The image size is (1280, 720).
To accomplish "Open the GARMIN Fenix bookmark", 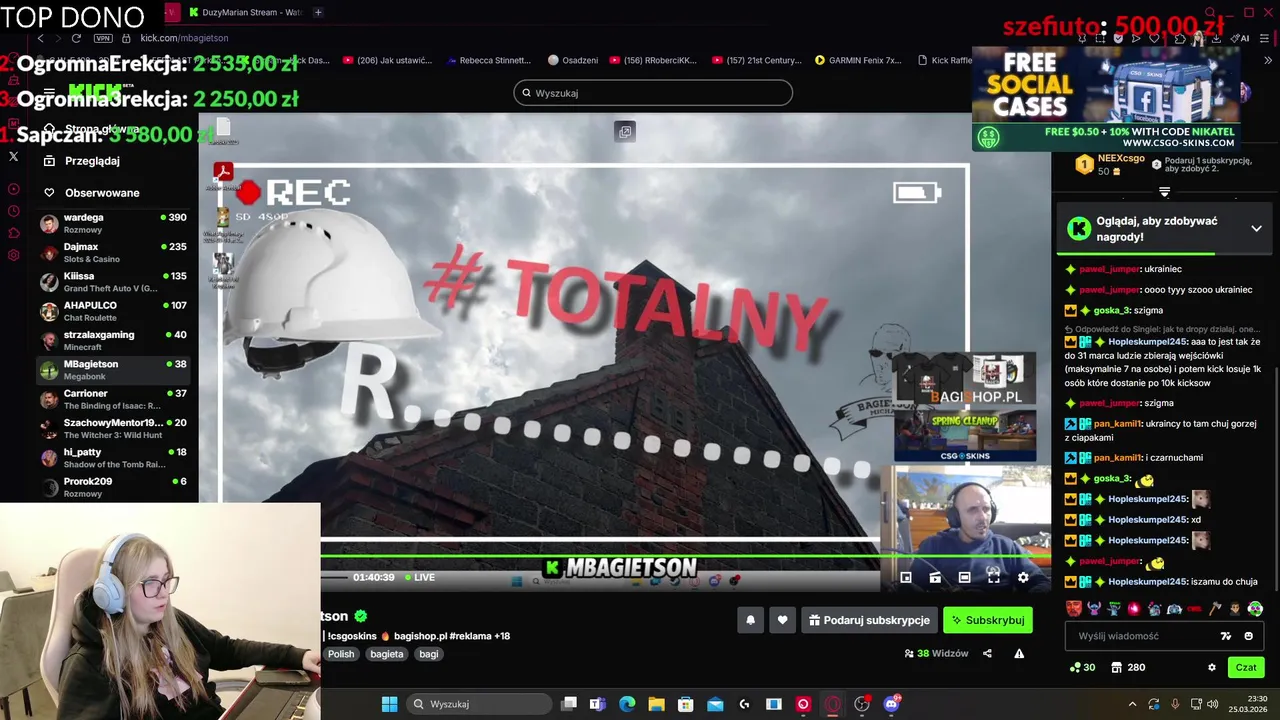I will [x=858, y=60].
